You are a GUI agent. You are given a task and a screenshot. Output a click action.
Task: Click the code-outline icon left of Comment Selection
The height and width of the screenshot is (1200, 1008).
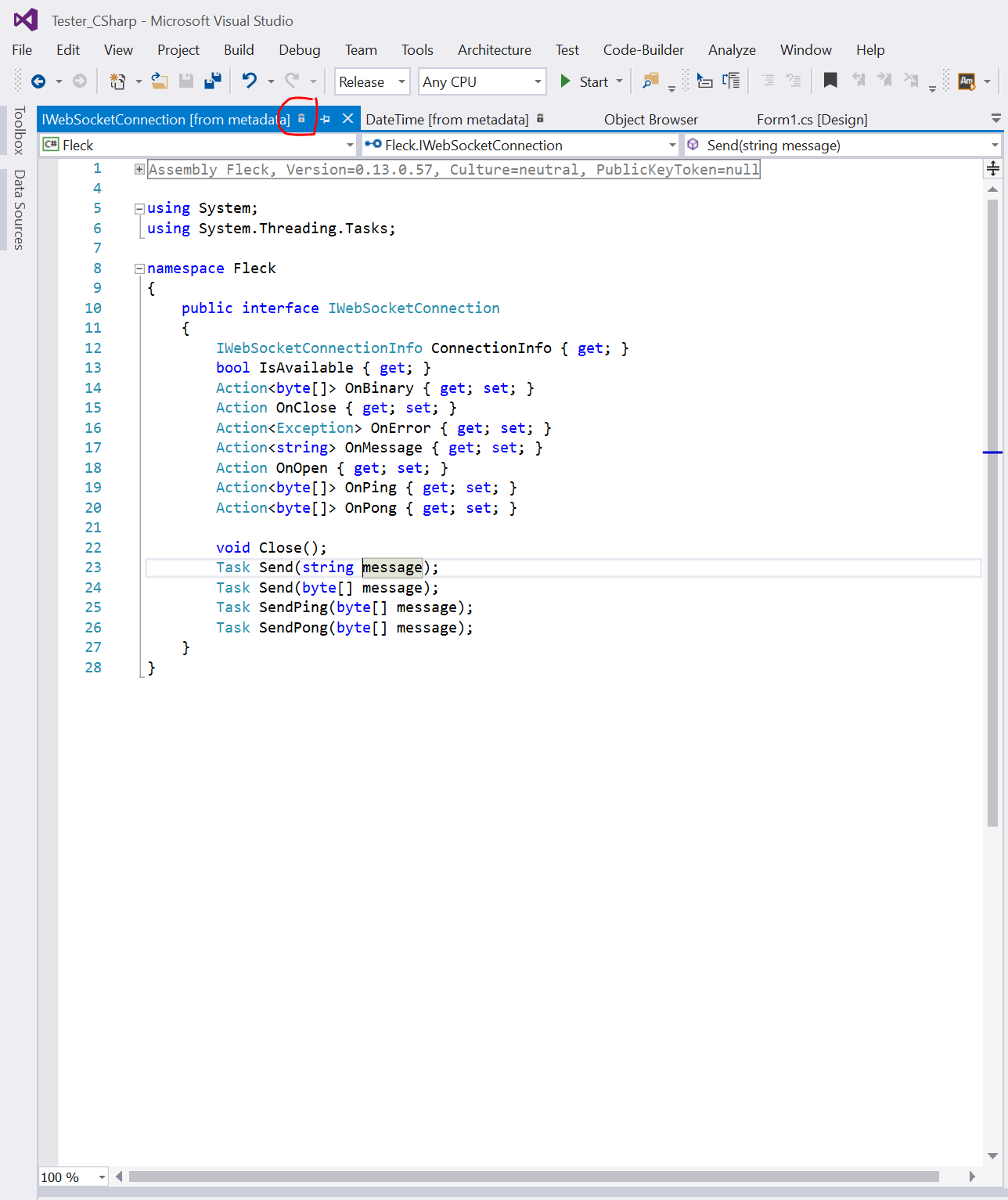(731, 81)
